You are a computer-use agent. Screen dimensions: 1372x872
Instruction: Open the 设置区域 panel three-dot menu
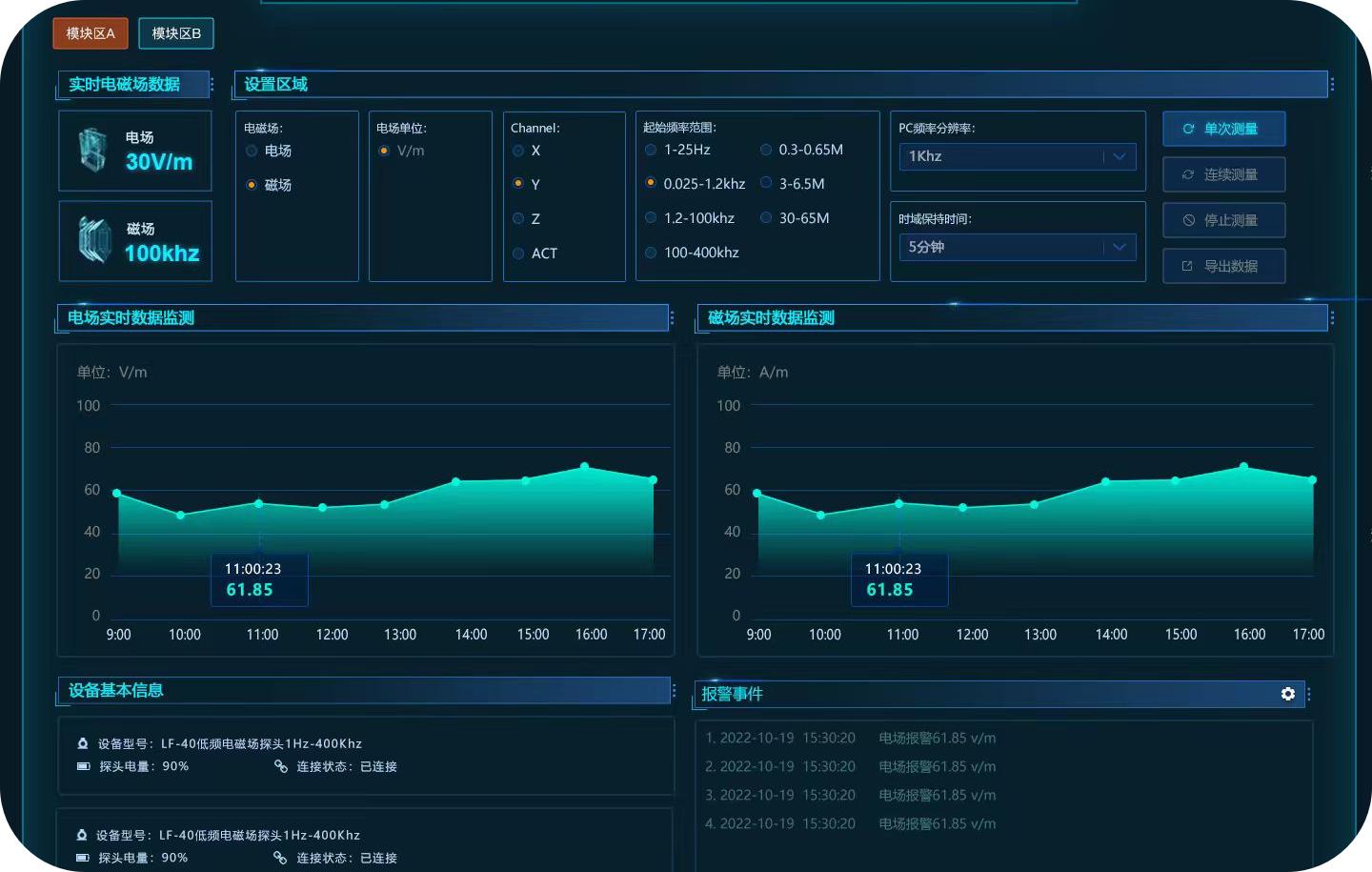click(x=1331, y=85)
